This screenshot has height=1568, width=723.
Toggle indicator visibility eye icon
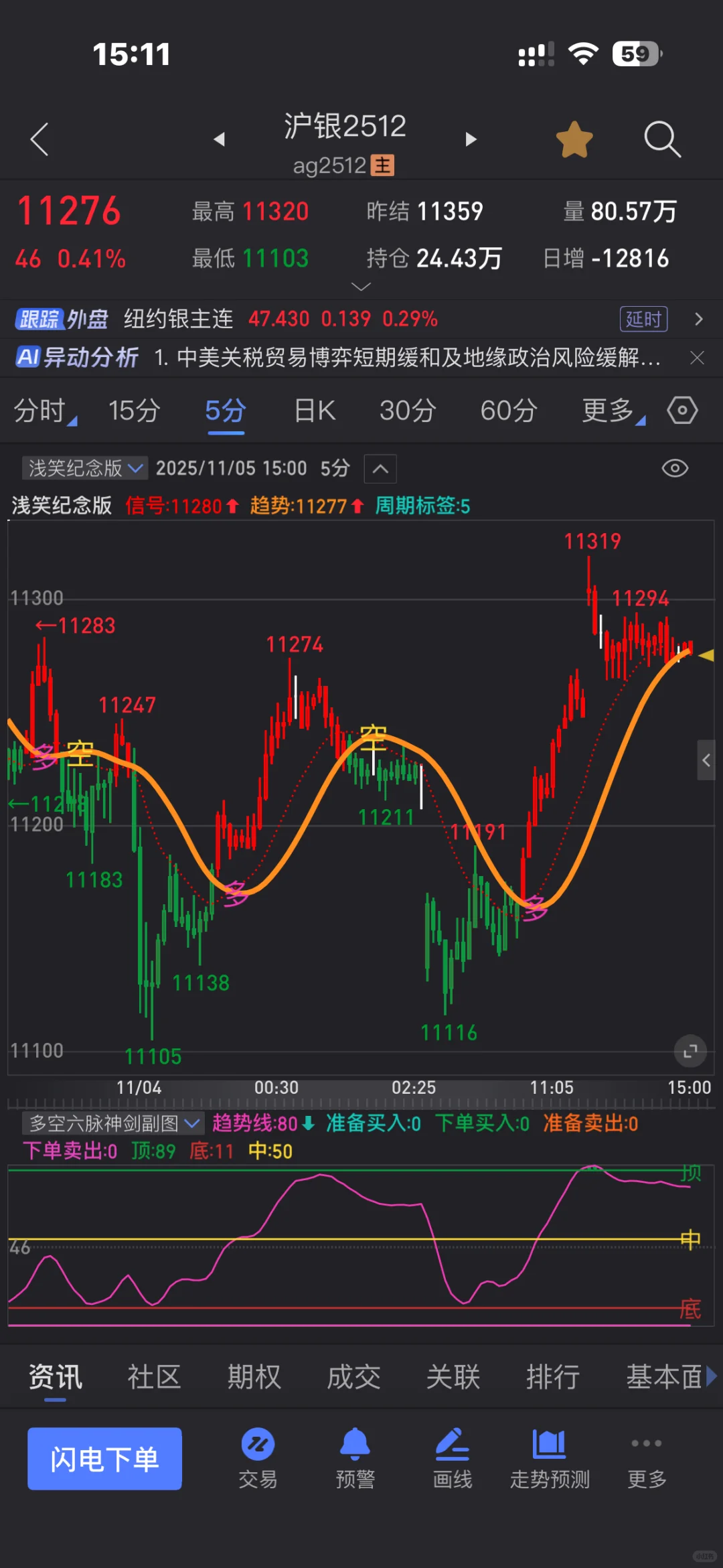pos(675,468)
